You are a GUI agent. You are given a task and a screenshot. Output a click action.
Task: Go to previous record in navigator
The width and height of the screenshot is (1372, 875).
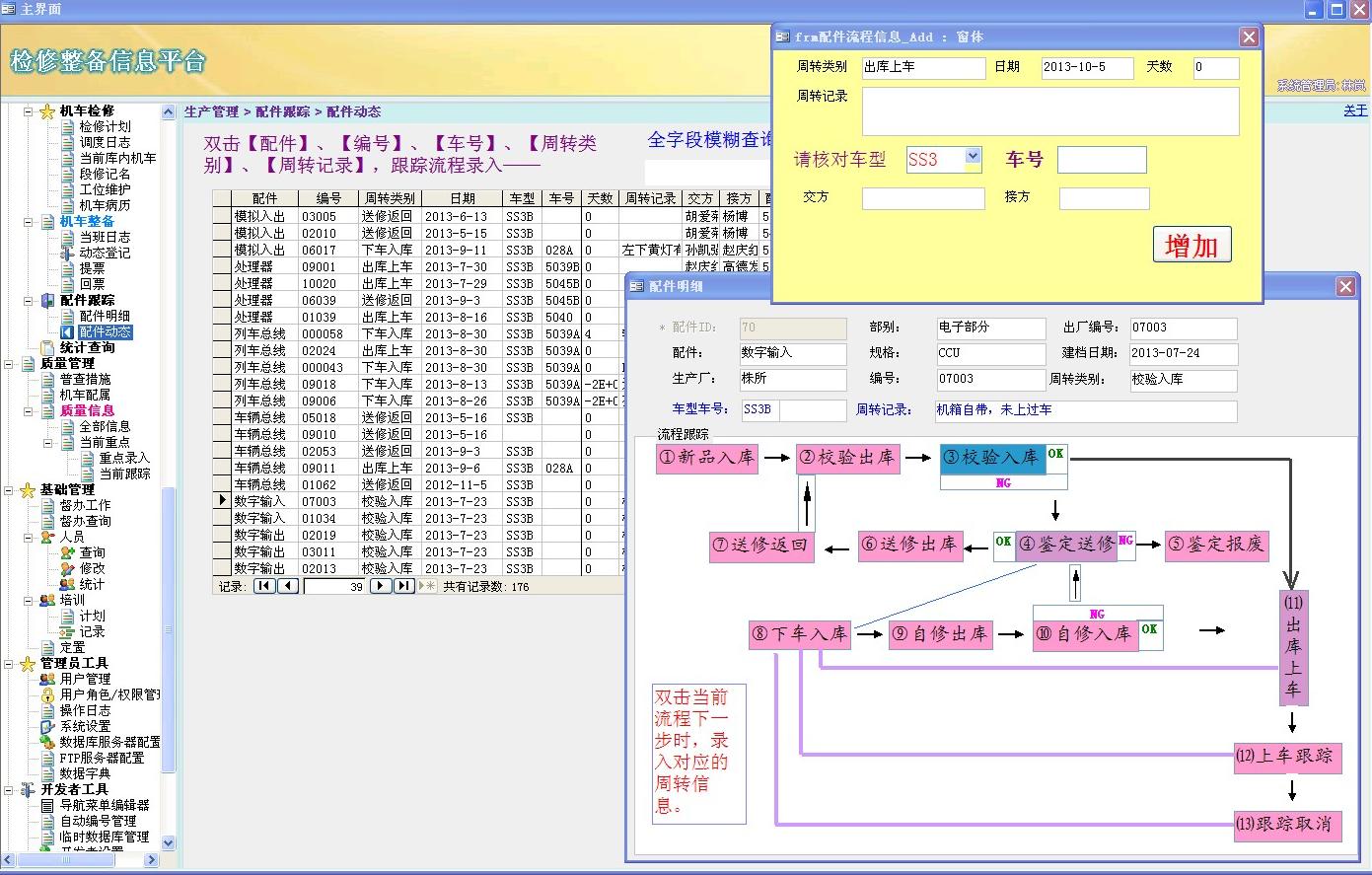coord(288,586)
